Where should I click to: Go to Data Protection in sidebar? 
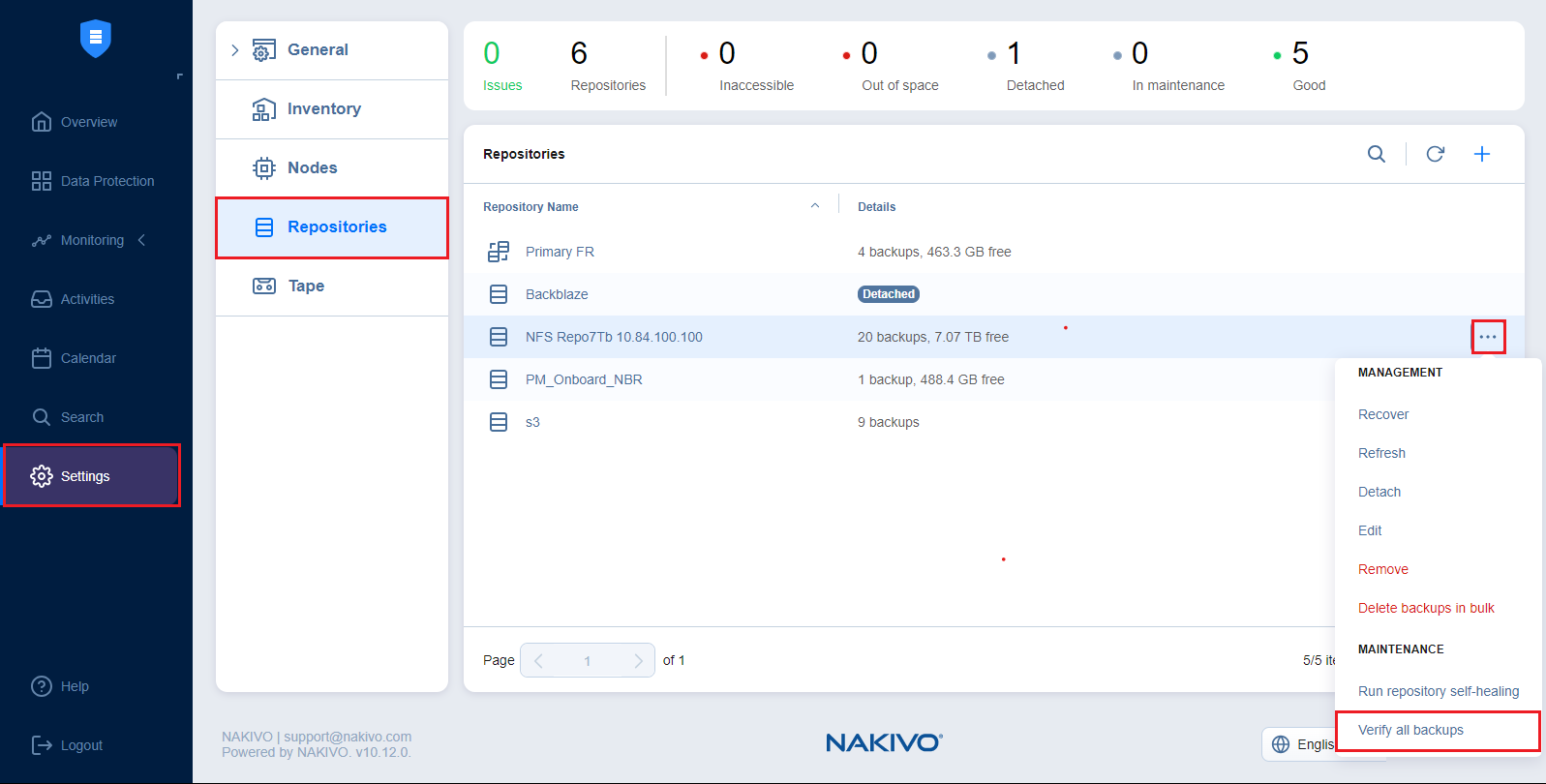106,181
